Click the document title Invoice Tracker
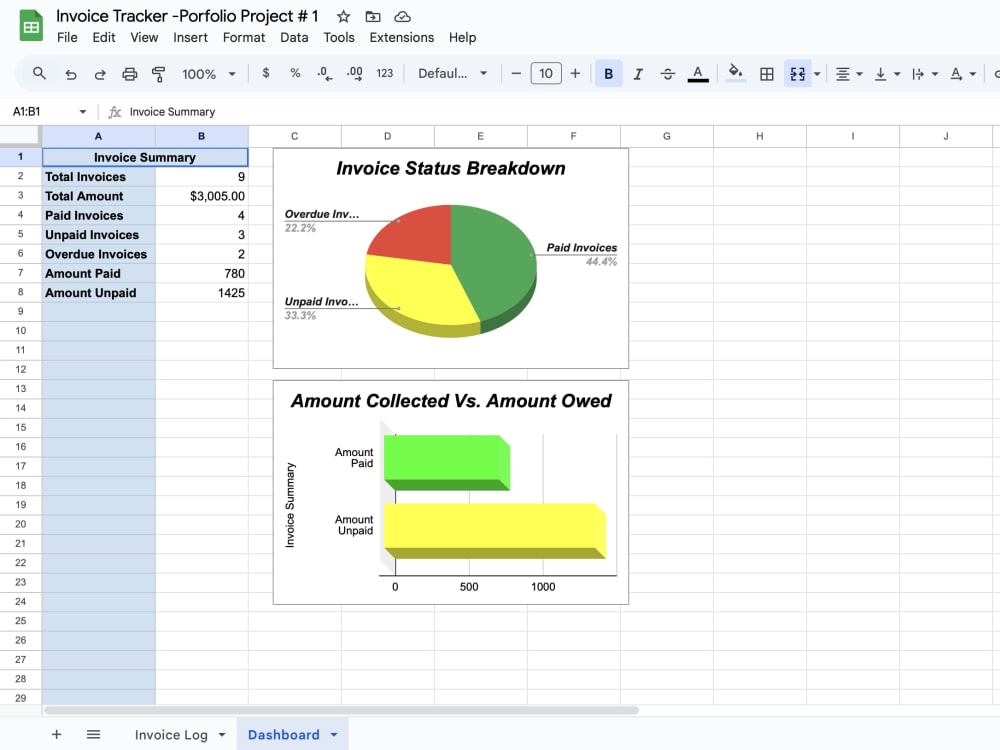Screen dimensions: 1000x750 pos(187,16)
